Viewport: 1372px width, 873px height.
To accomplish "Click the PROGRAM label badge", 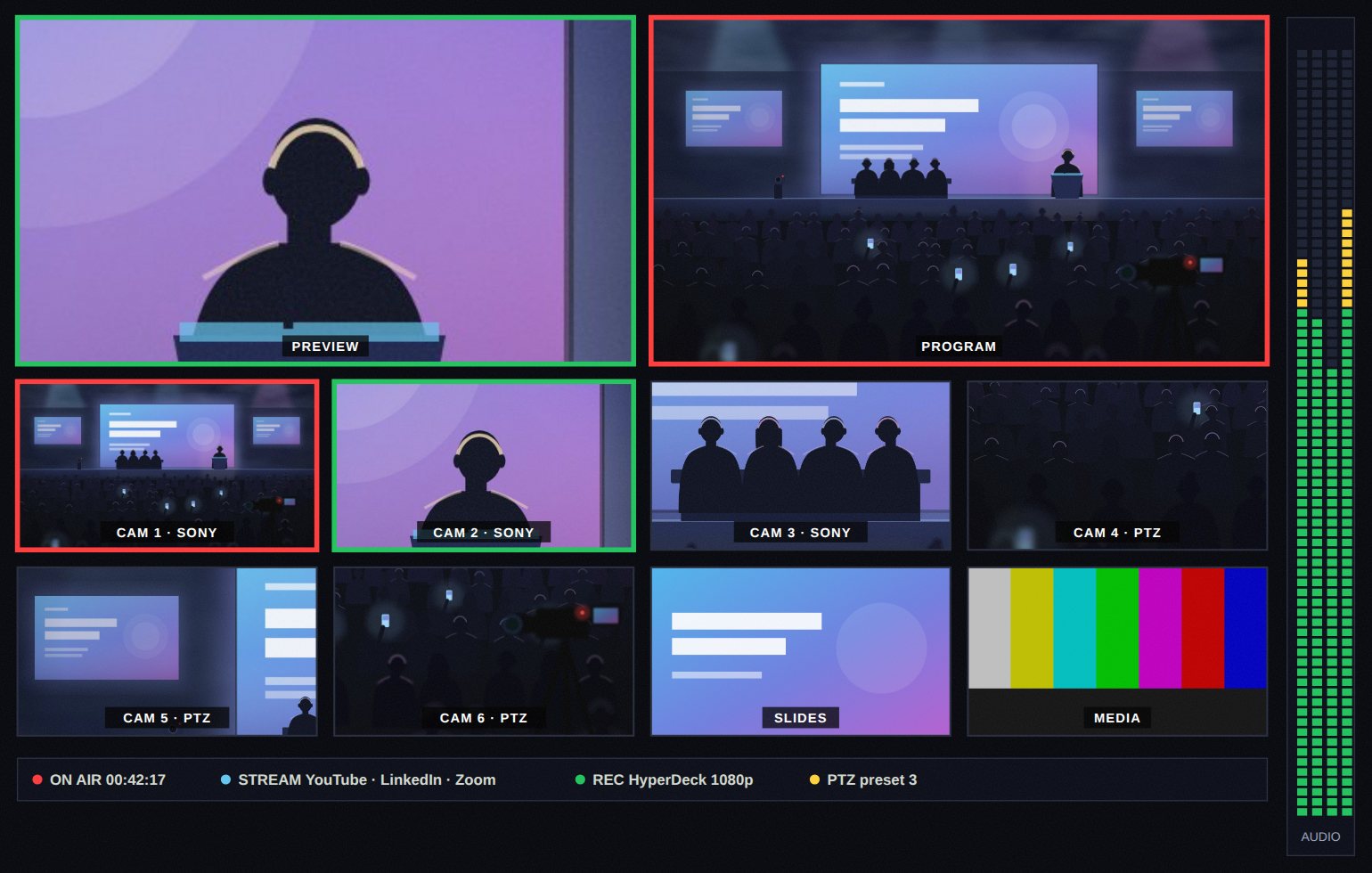I will pyautogui.click(x=959, y=347).
